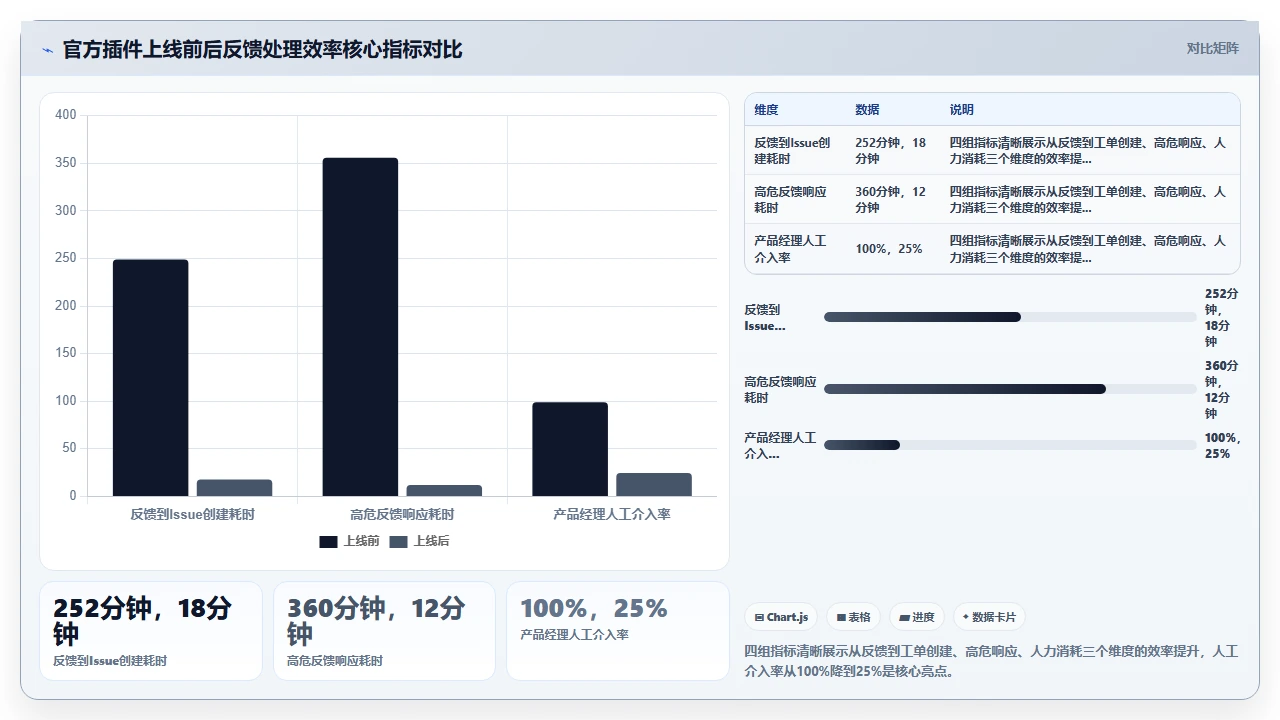The height and width of the screenshot is (720, 1280).
Task: Click the icon inside the Chart.js tag
Action: point(760,618)
